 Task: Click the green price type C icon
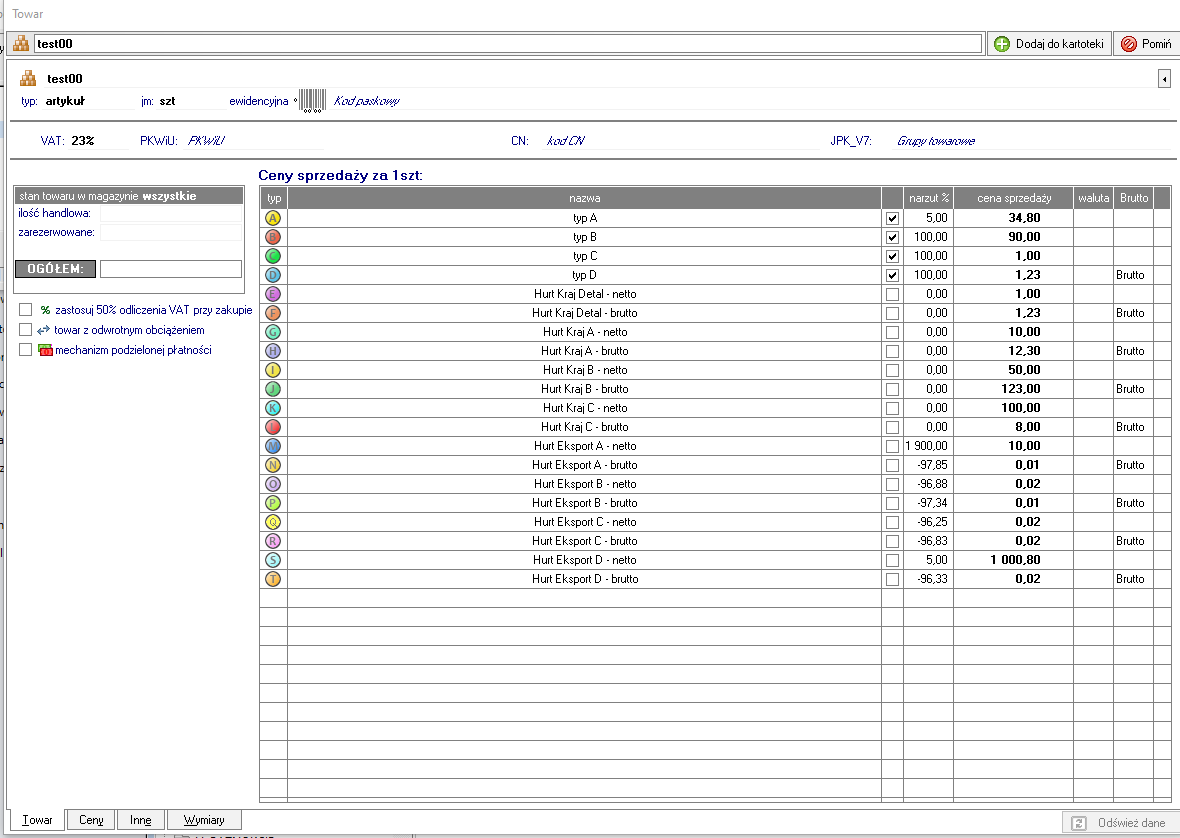(x=273, y=256)
